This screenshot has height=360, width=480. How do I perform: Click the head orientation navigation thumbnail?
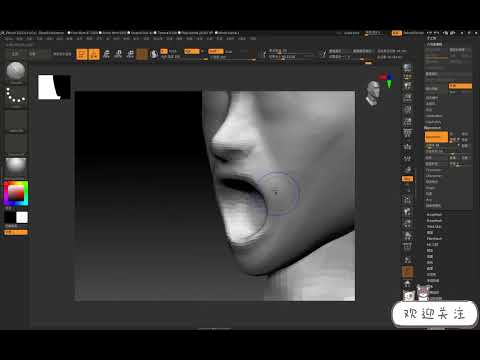click(x=373, y=93)
